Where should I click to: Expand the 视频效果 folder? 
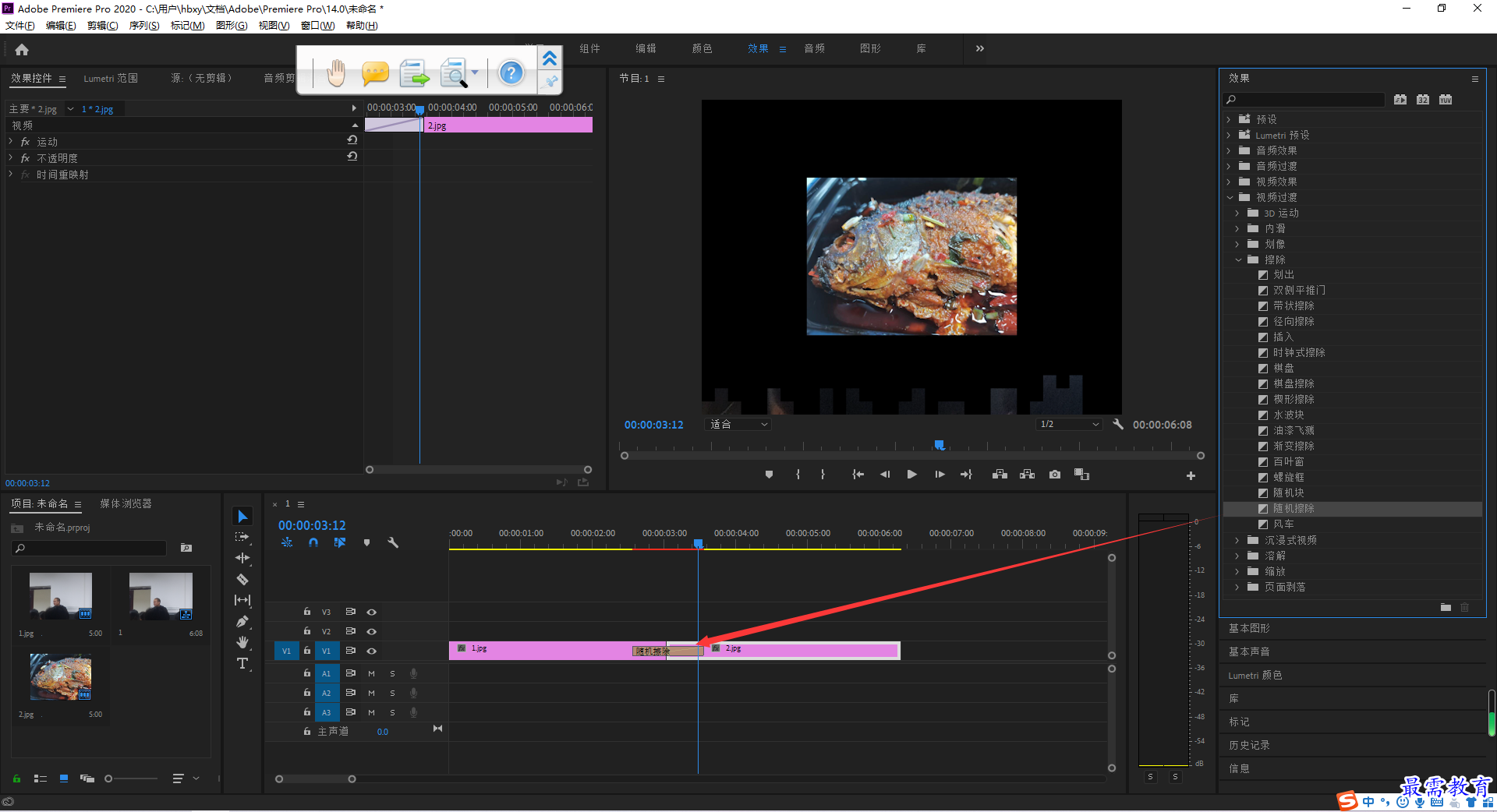click(1229, 182)
